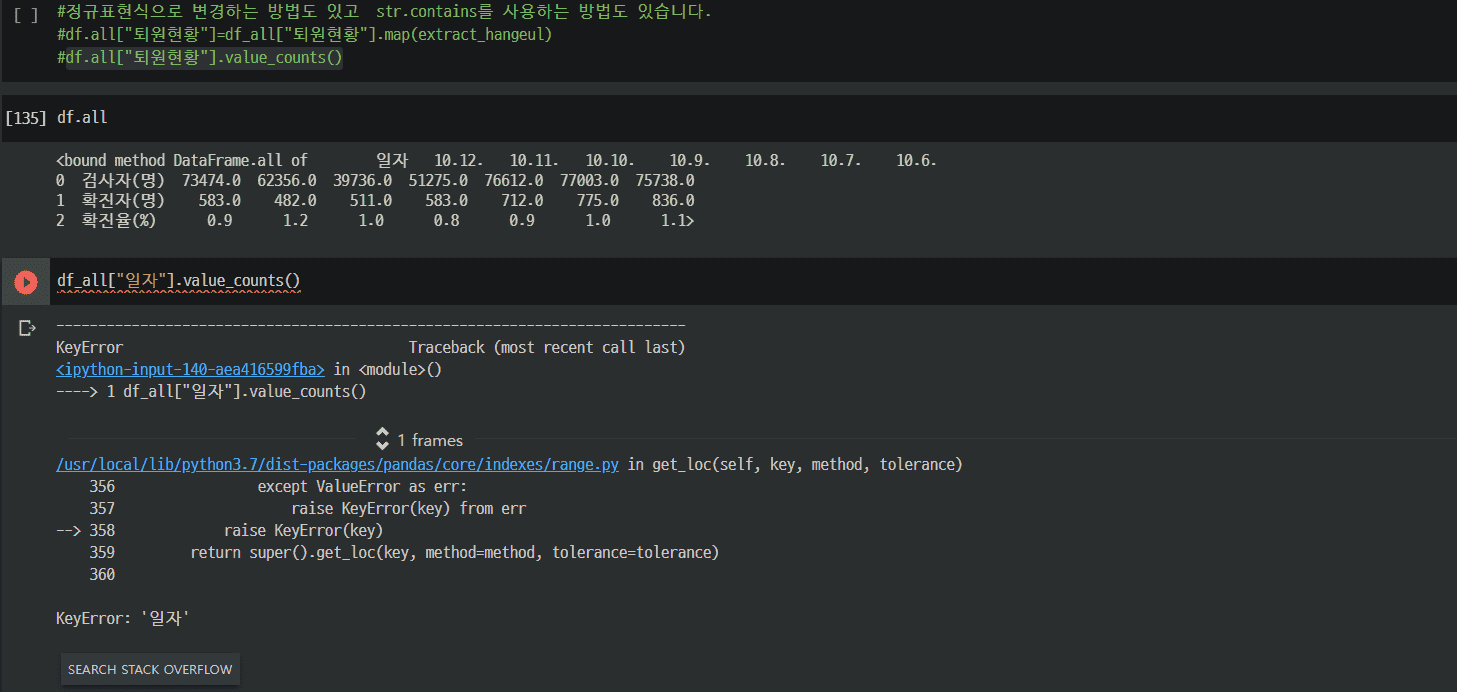Click the final "KeyError: '일자'" message

[123, 618]
